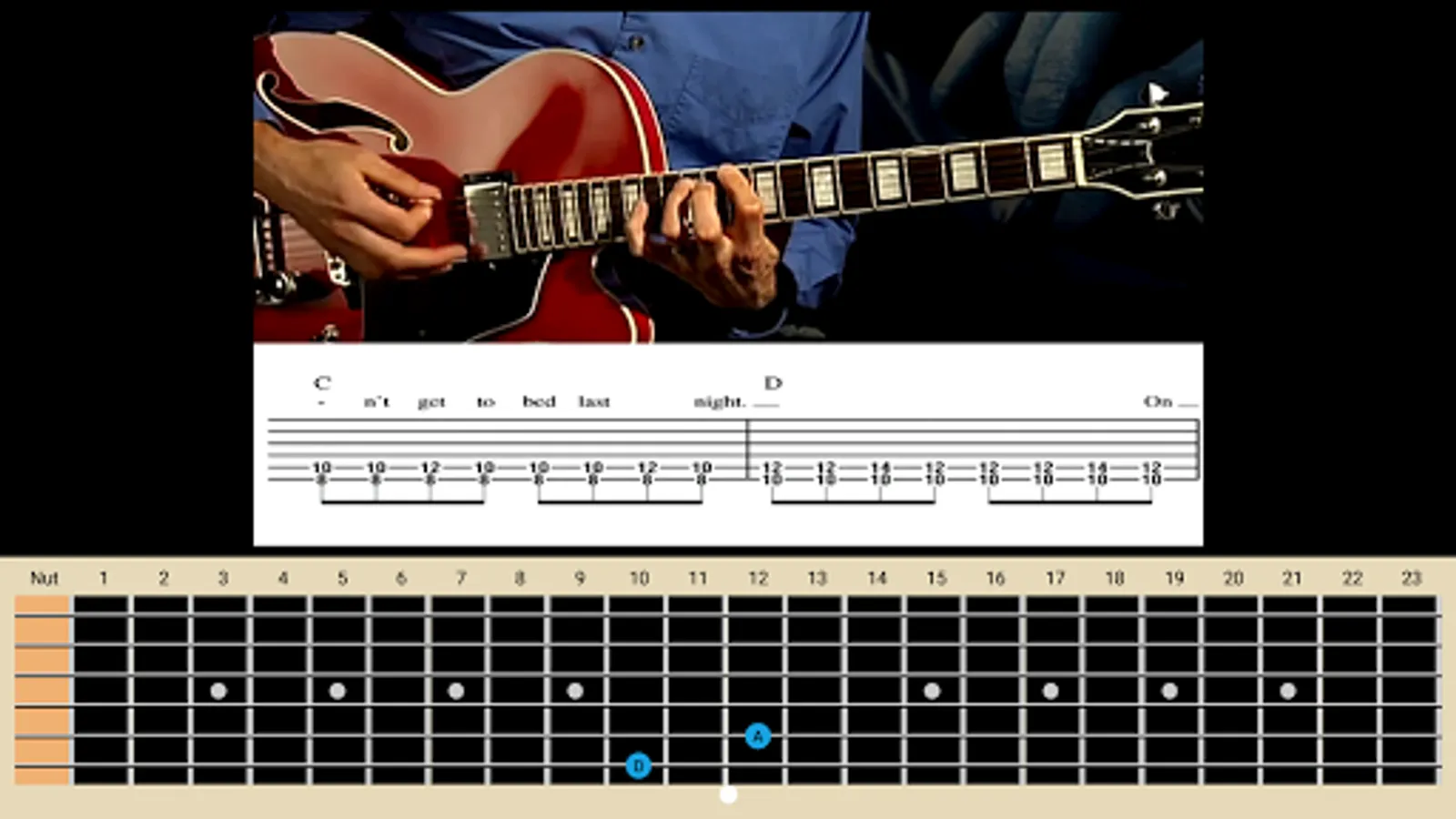Click fret number 2 label
The height and width of the screenshot is (819, 1456).
163,578
